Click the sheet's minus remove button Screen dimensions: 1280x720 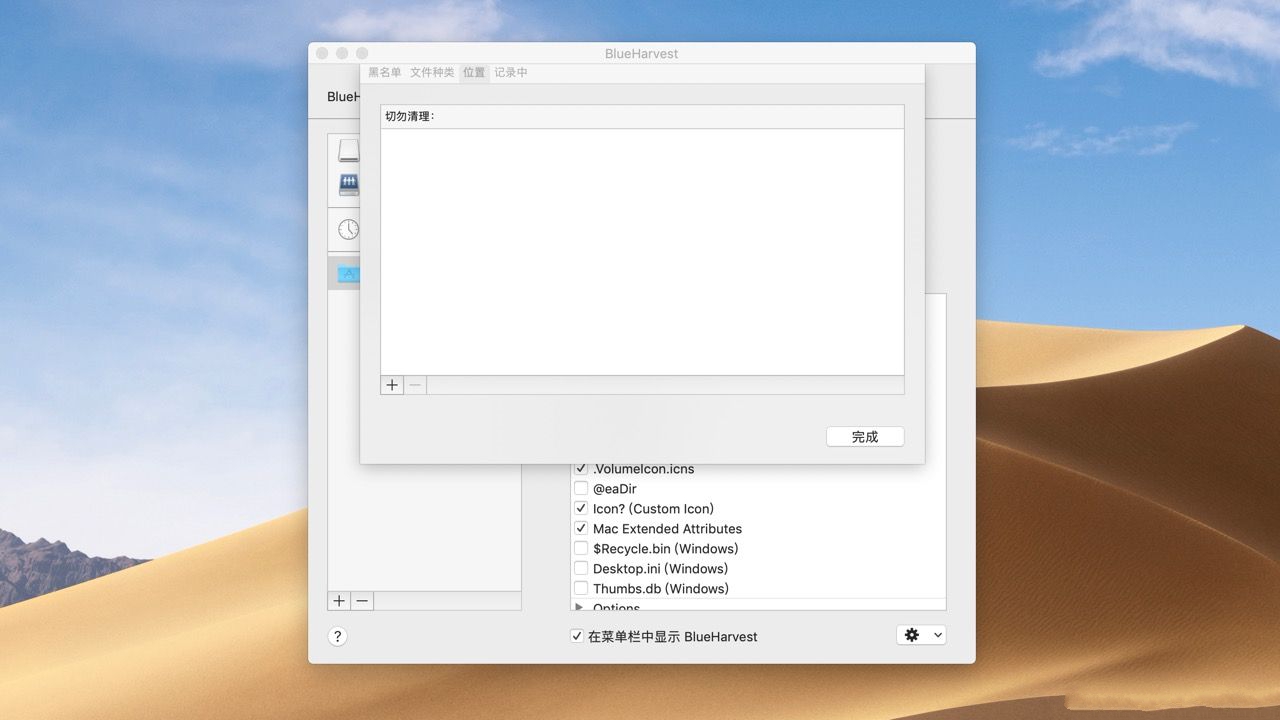click(415, 385)
